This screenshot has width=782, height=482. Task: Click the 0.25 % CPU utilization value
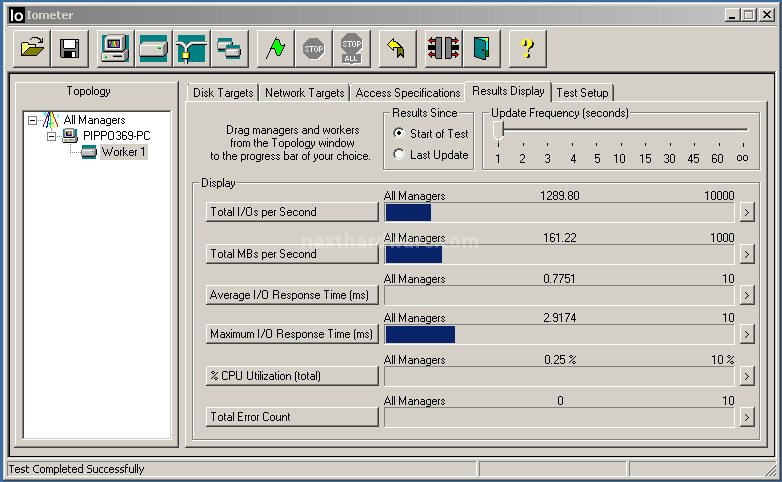(x=560, y=359)
